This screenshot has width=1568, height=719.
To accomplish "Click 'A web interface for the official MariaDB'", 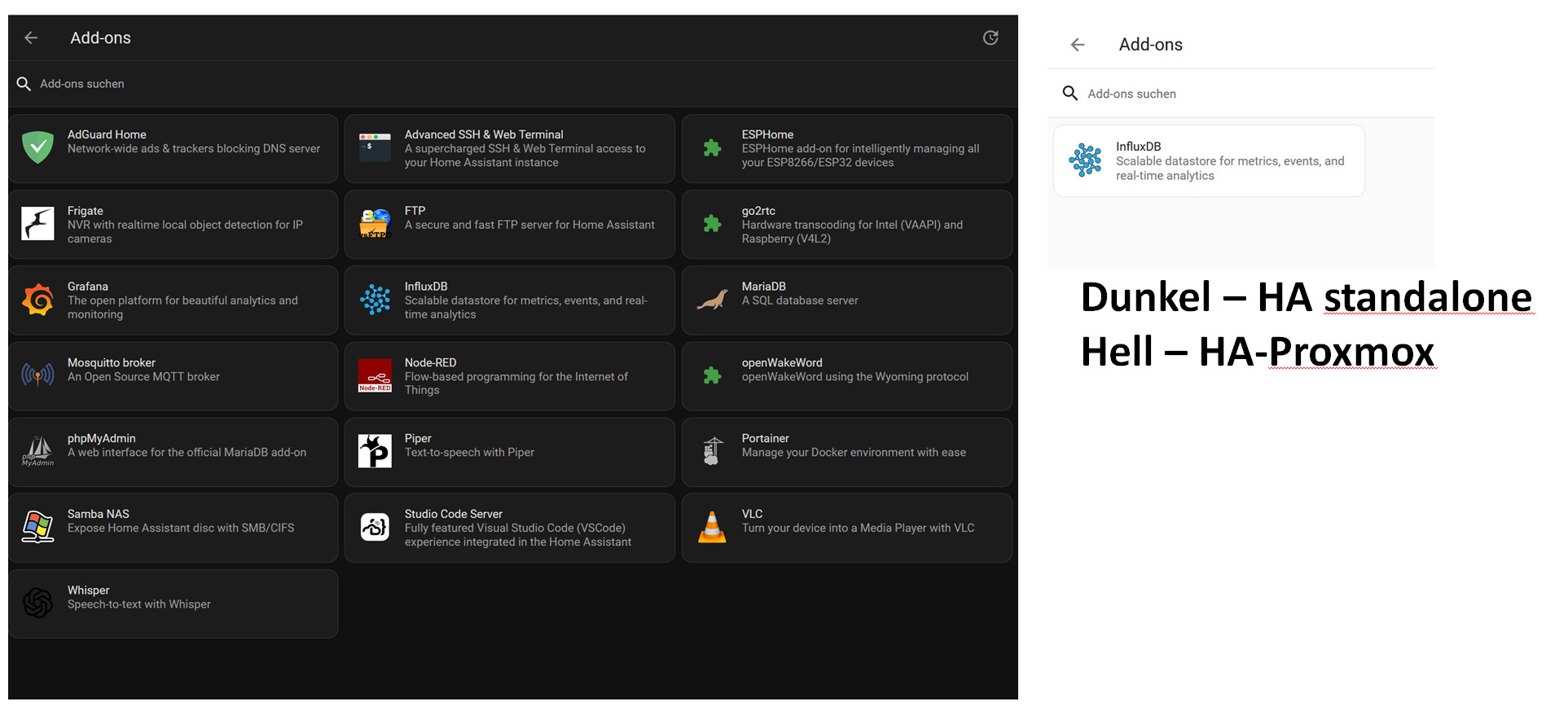I will pyautogui.click(x=187, y=452).
